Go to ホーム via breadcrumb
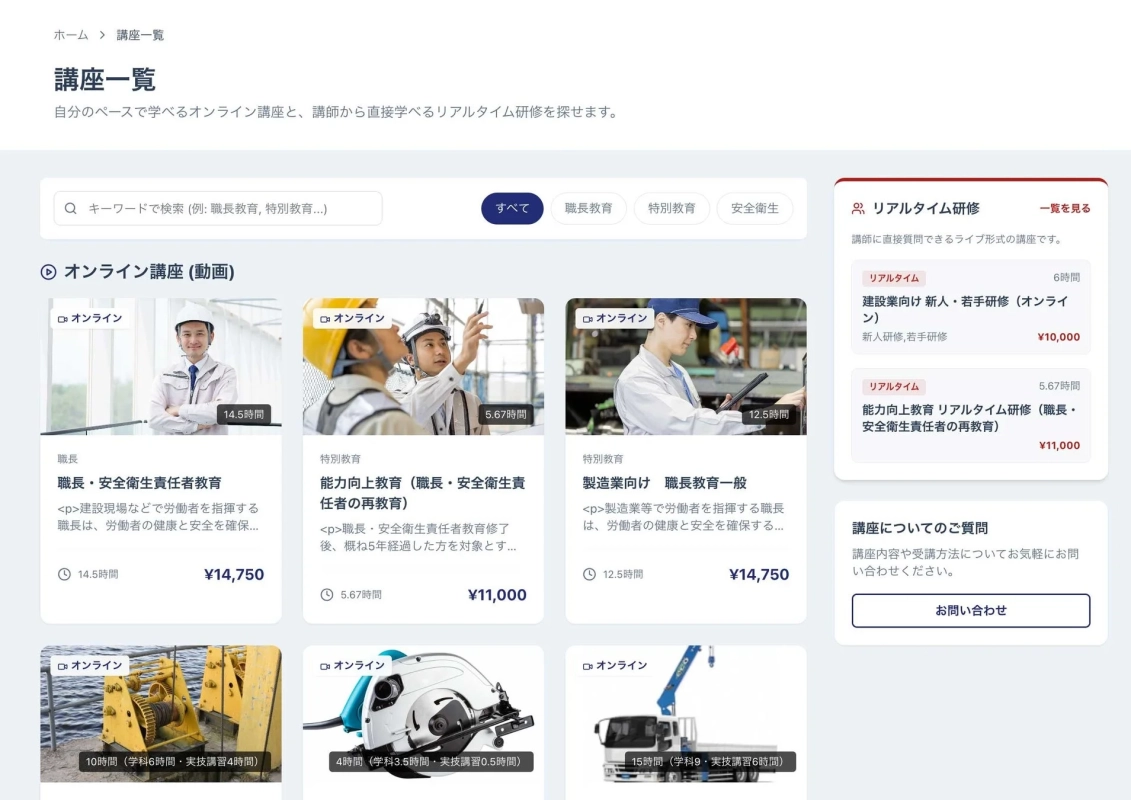The width and height of the screenshot is (1131, 800). coord(71,35)
